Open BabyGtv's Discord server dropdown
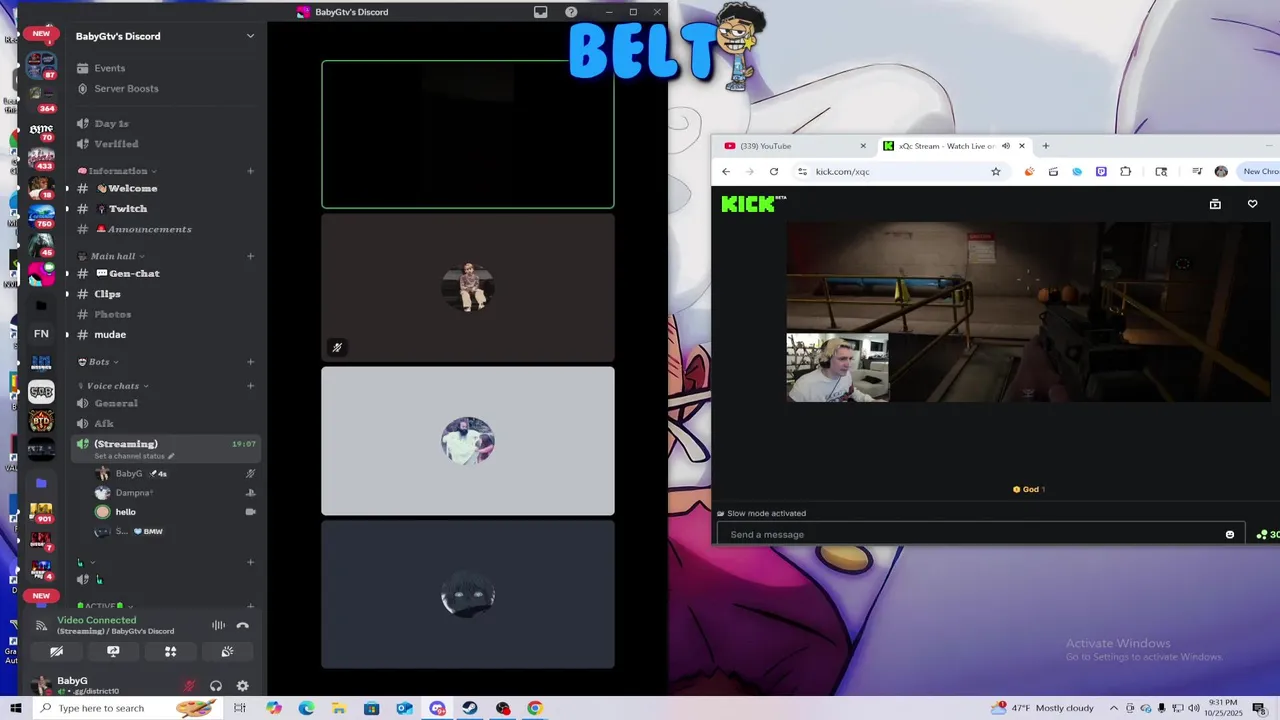The height and width of the screenshot is (720, 1280). pyautogui.click(x=250, y=36)
